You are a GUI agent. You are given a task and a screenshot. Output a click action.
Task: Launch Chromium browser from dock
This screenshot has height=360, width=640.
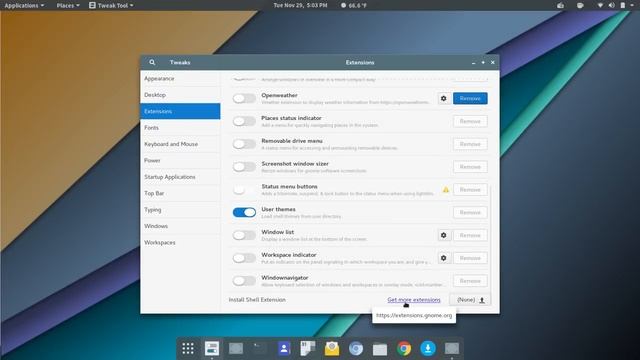[x=356, y=348]
